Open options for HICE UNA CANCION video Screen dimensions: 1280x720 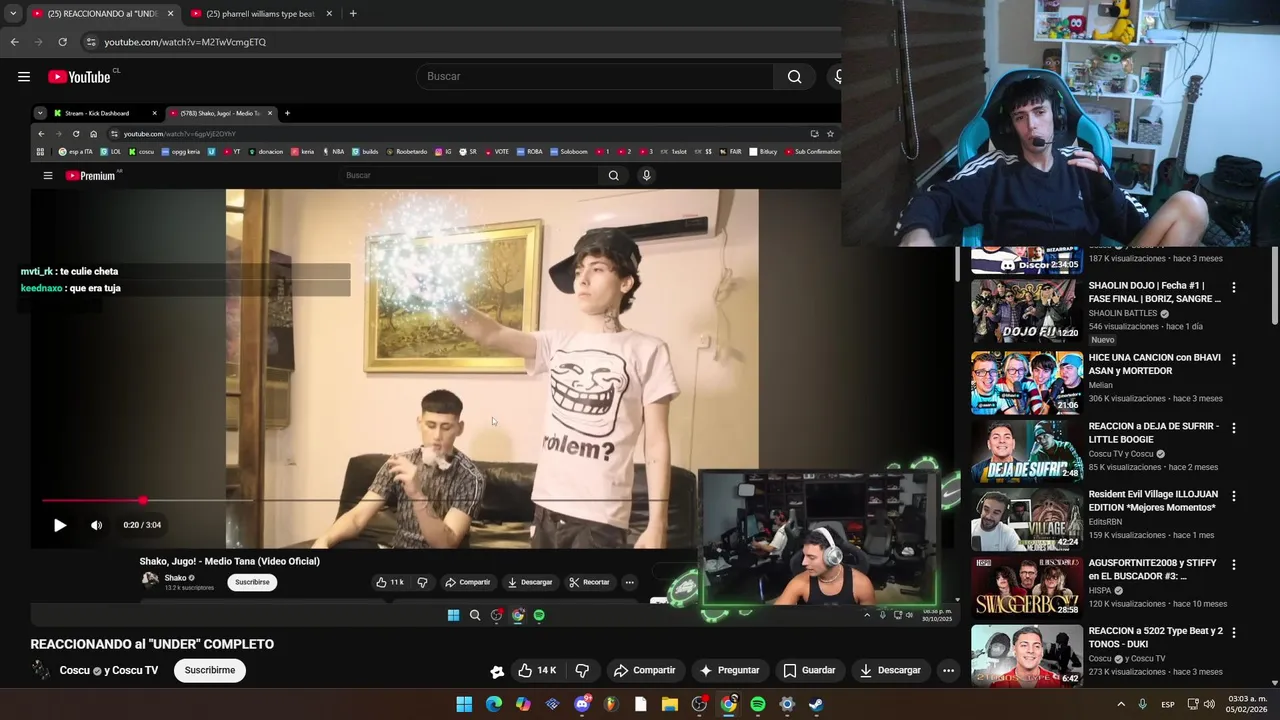click(1233, 359)
